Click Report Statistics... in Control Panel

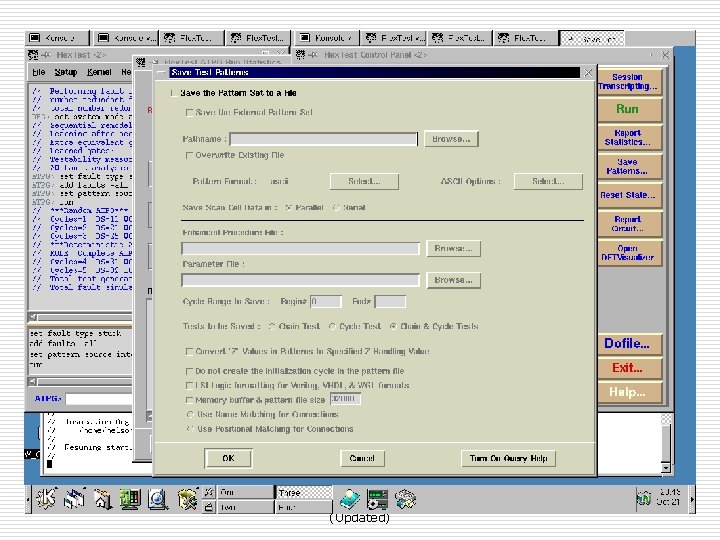[628, 137]
